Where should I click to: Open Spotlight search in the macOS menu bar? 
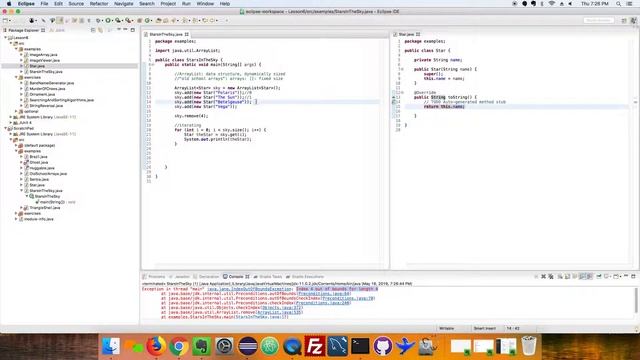point(618,4)
